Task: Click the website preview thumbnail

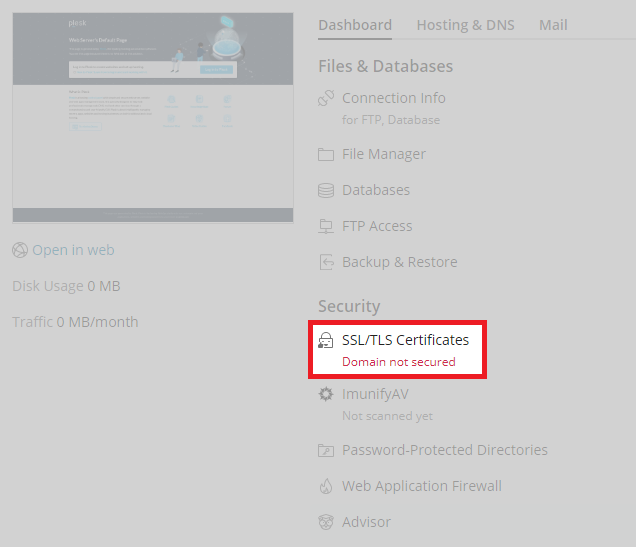Action: click(153, 118)
